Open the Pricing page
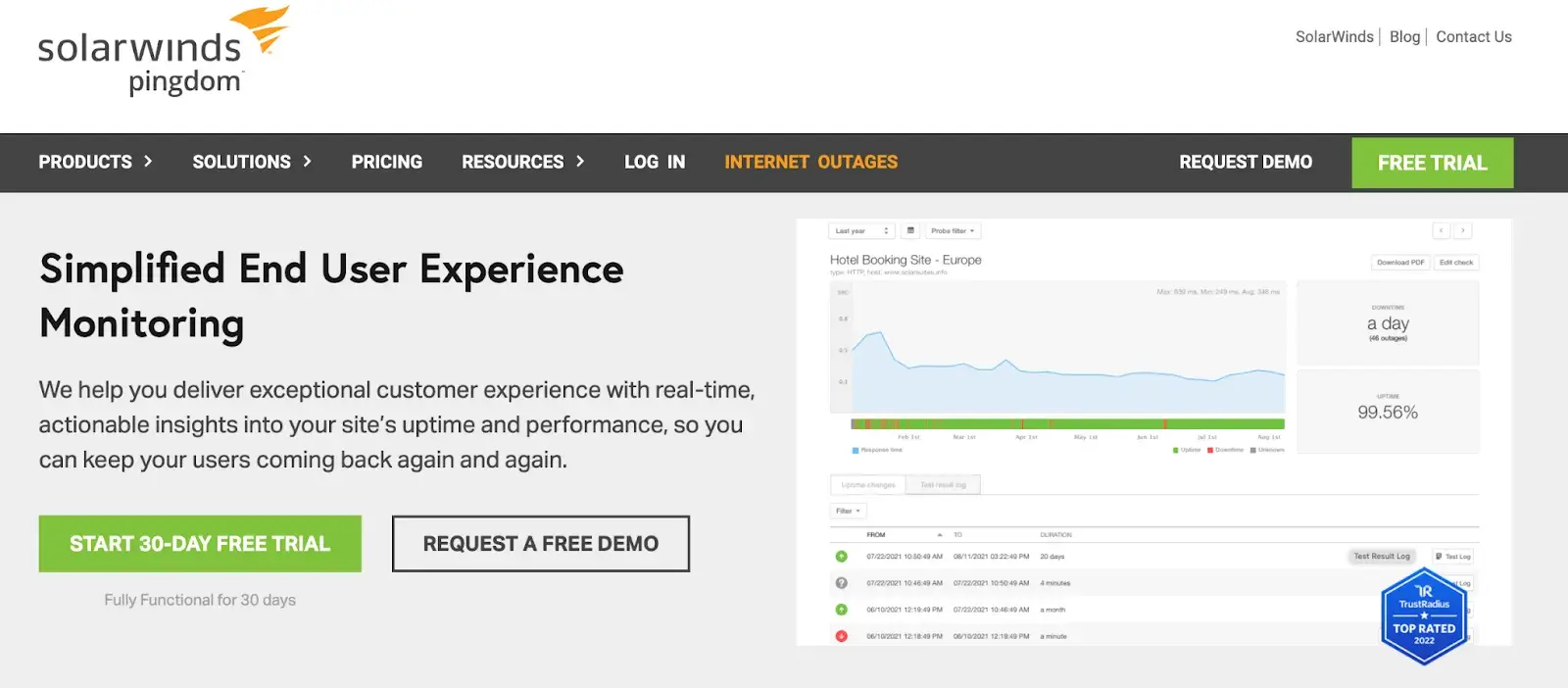 pyautogui.click(x=387, y=163)
